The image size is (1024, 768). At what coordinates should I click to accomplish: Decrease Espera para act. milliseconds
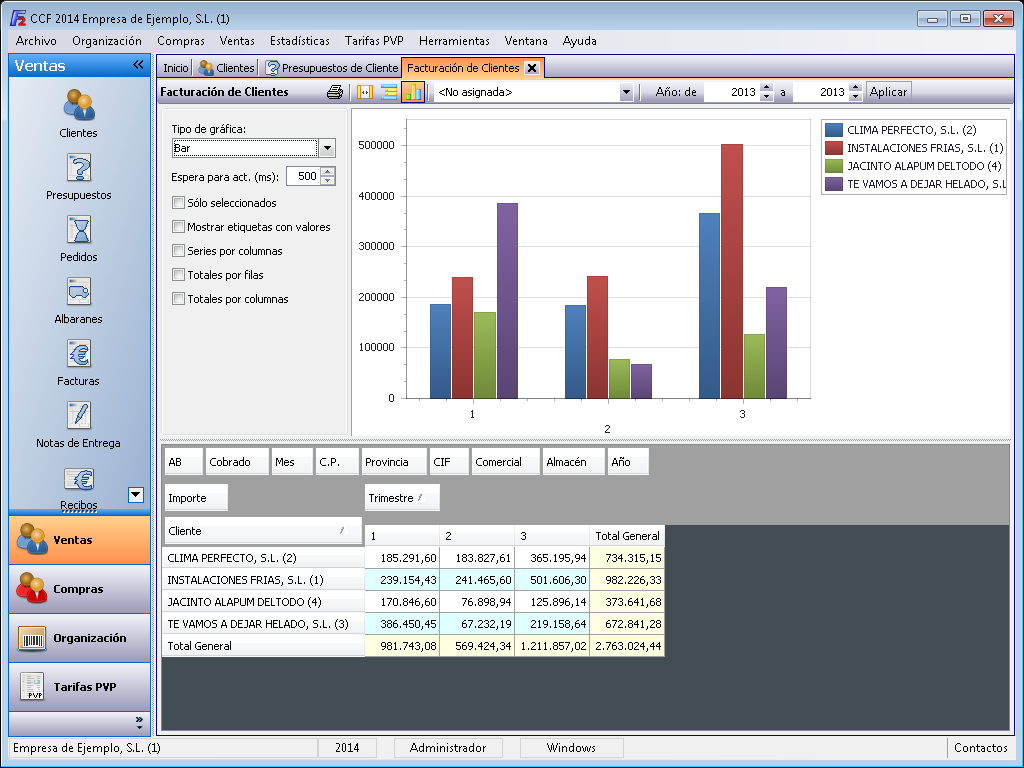pyautogui.click(x=328, y=181)
